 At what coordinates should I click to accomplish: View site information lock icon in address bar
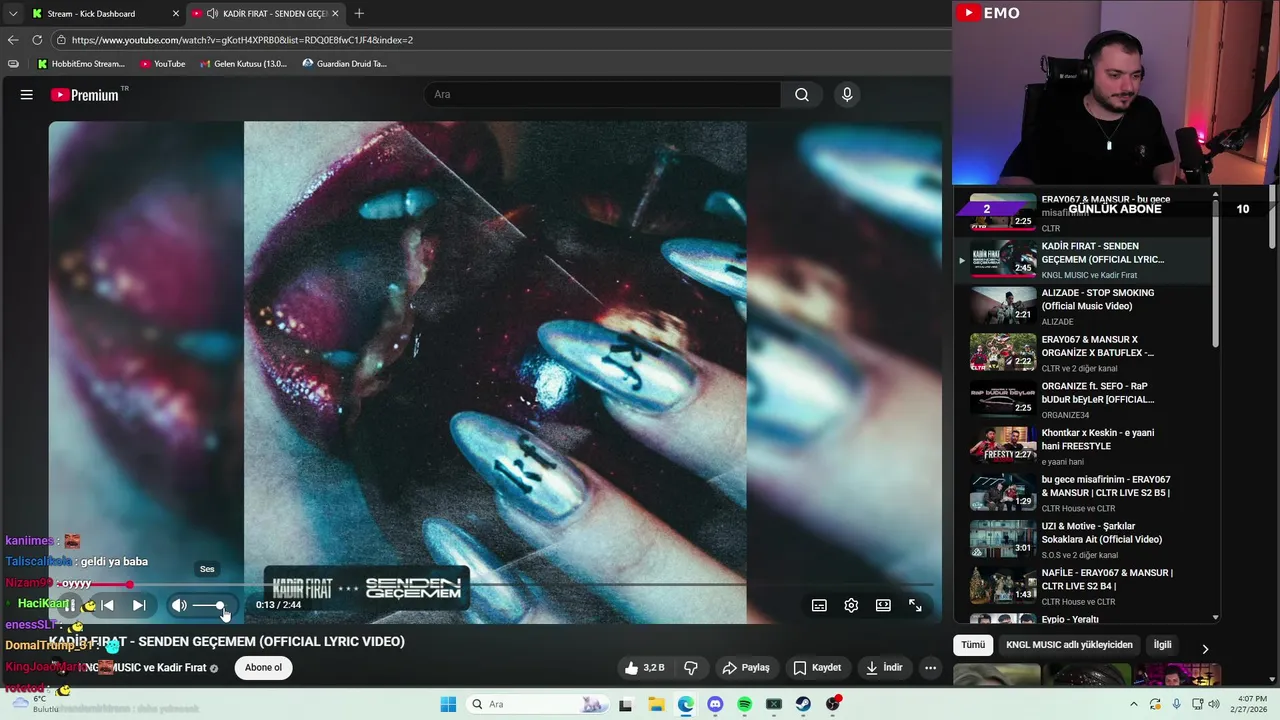pyautogui.click(x=61, y=40)
